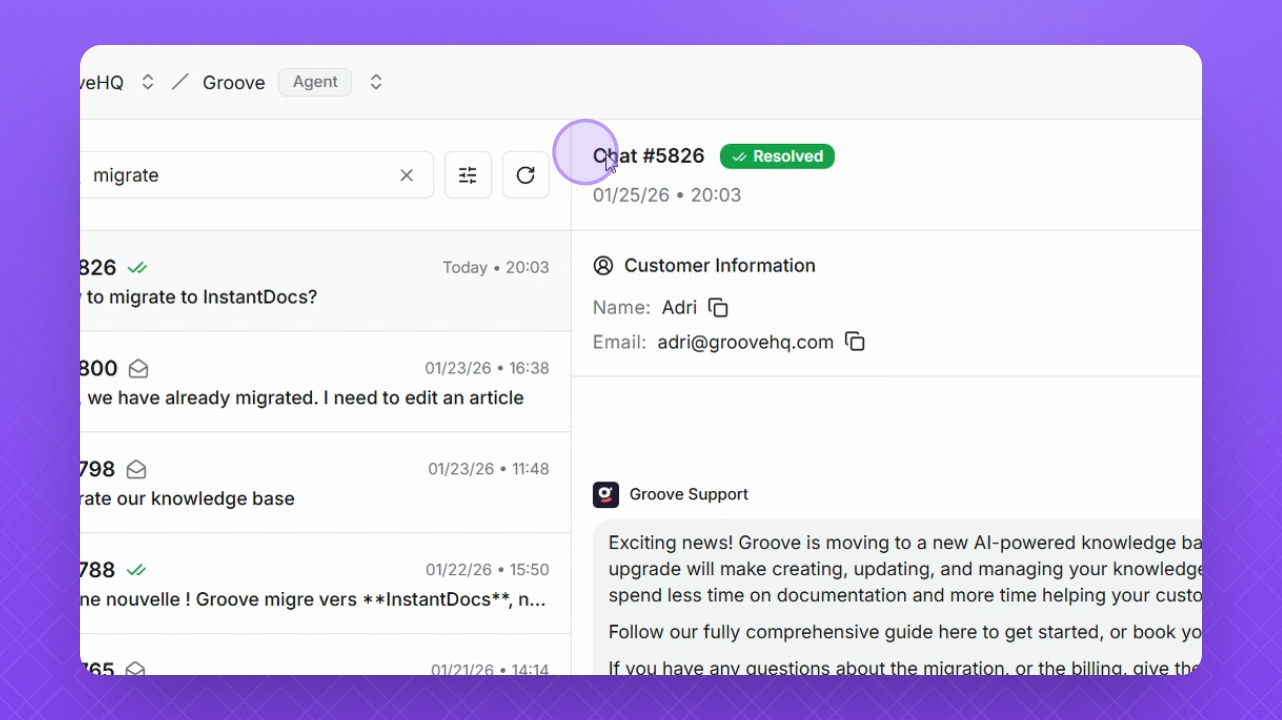This screenshot has height=720, width=1282.
Task: Select the Groove breadcrumb
Action: point(234,83)
